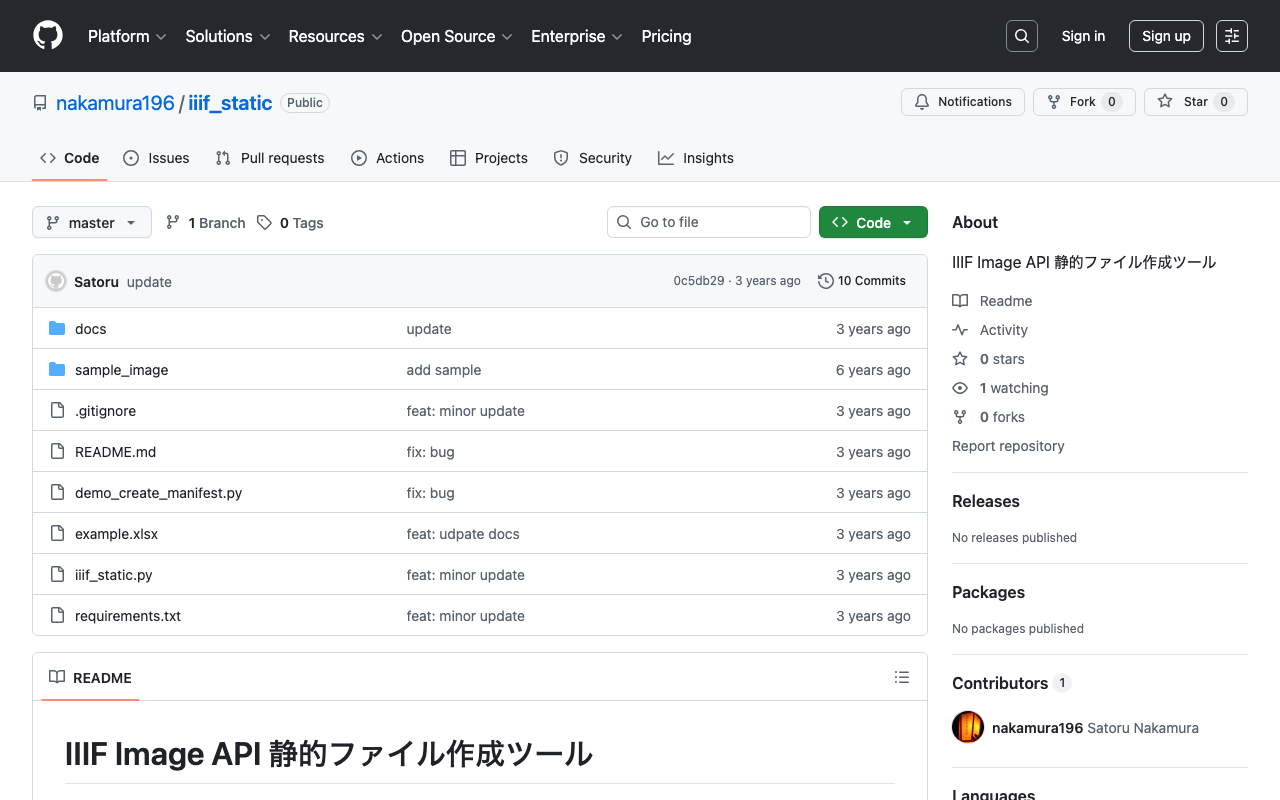Click the command palette icon near Sign up
Viewport: 1280px width, 800px height.
click(1231, 35)
